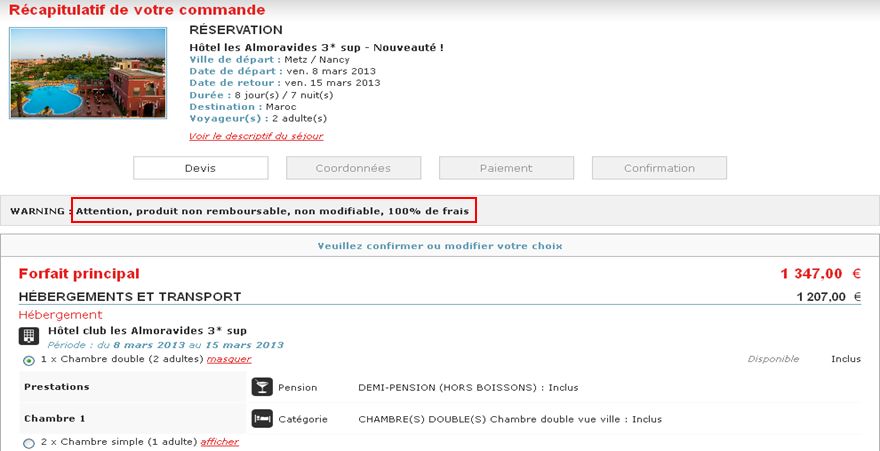Click the cocktail glass Pension icon
The width and height of the screenshot is (880, 451).
click(261, 387)
